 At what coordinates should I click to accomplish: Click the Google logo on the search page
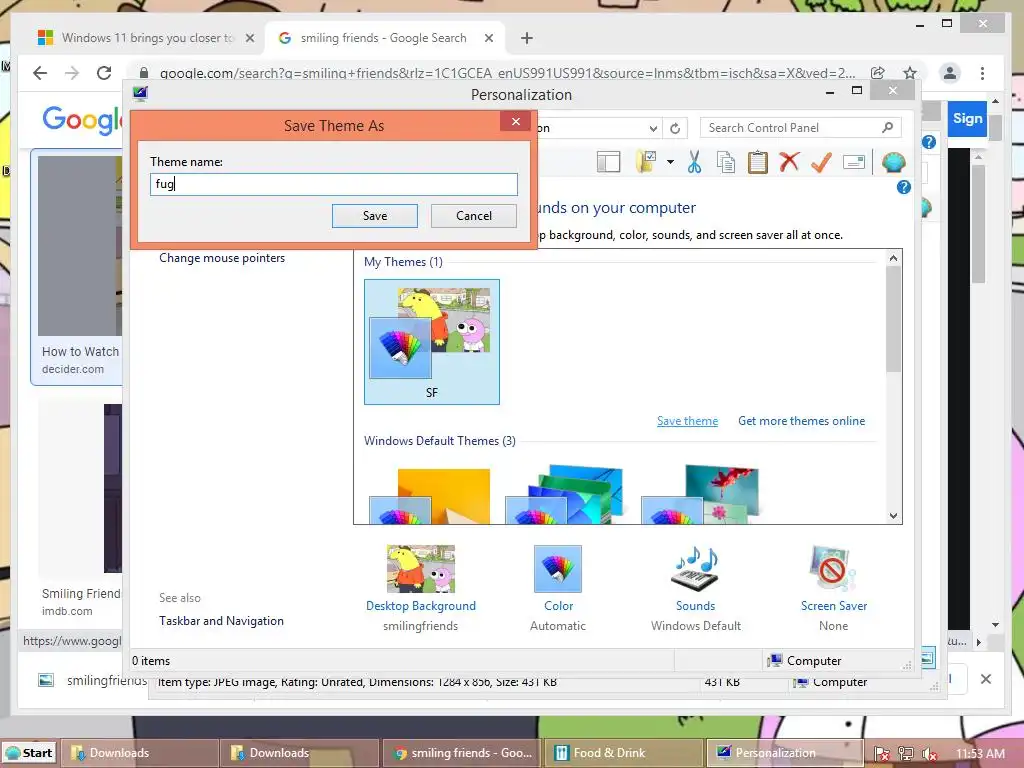tap(82, 120)
